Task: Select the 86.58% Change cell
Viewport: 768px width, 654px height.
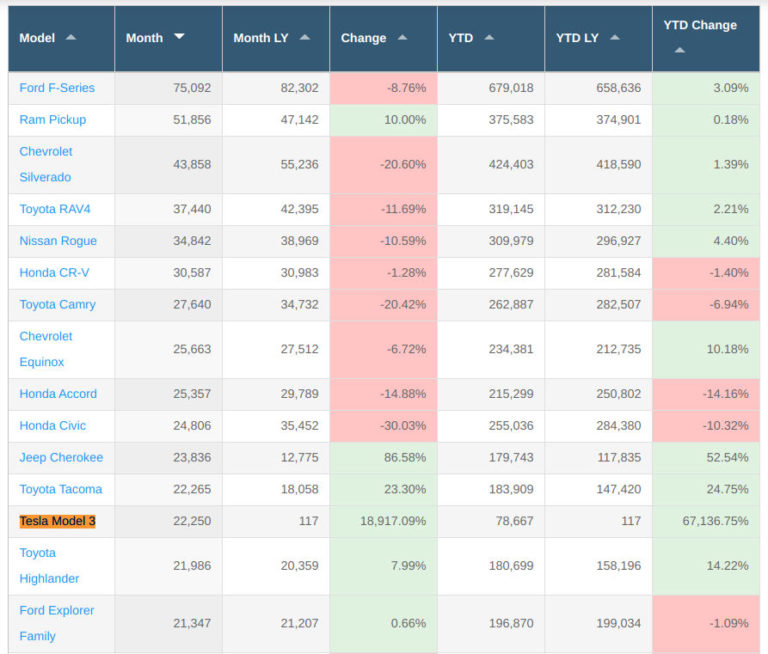Action: pyautogui.click(x=384, y=458)
